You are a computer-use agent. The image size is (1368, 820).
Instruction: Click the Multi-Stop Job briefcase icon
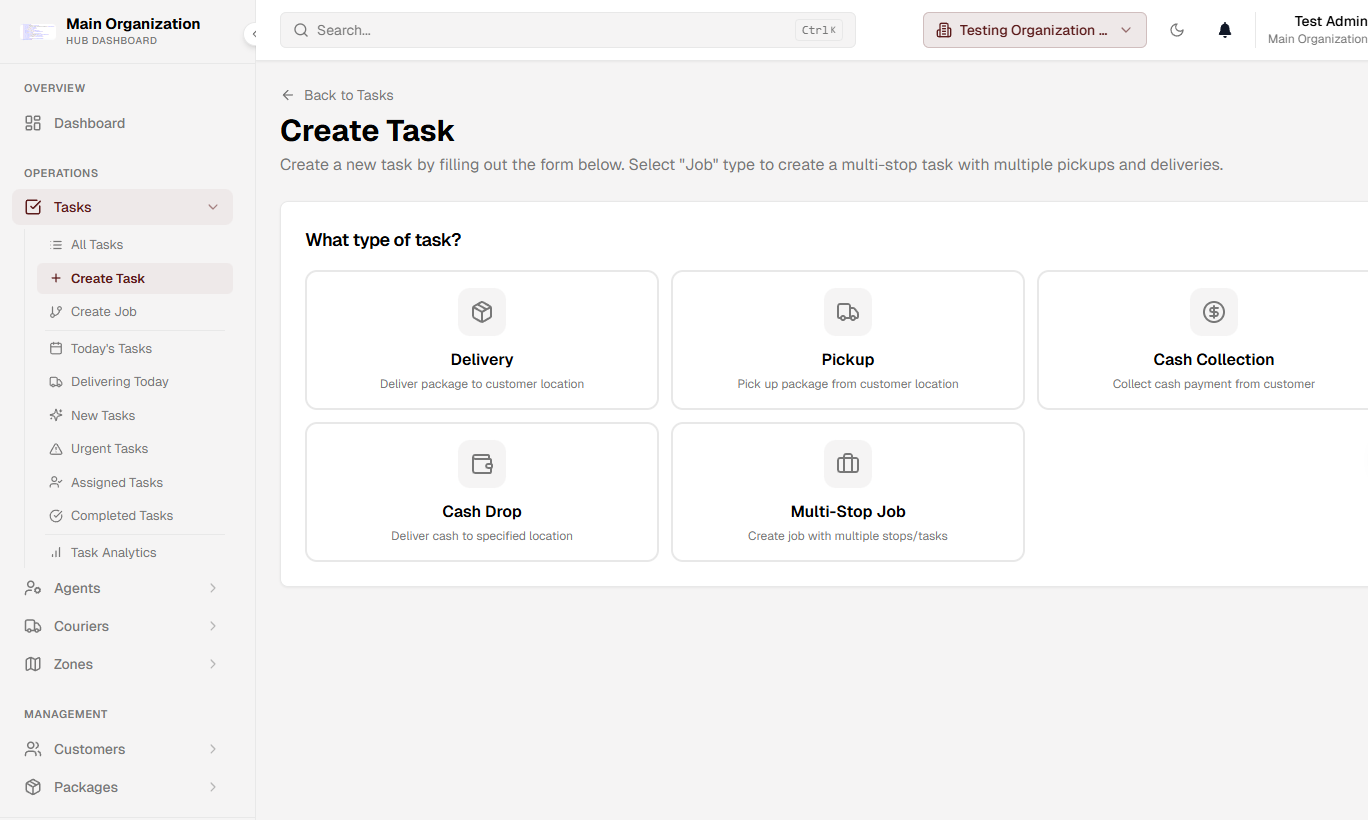pos(848,464)
